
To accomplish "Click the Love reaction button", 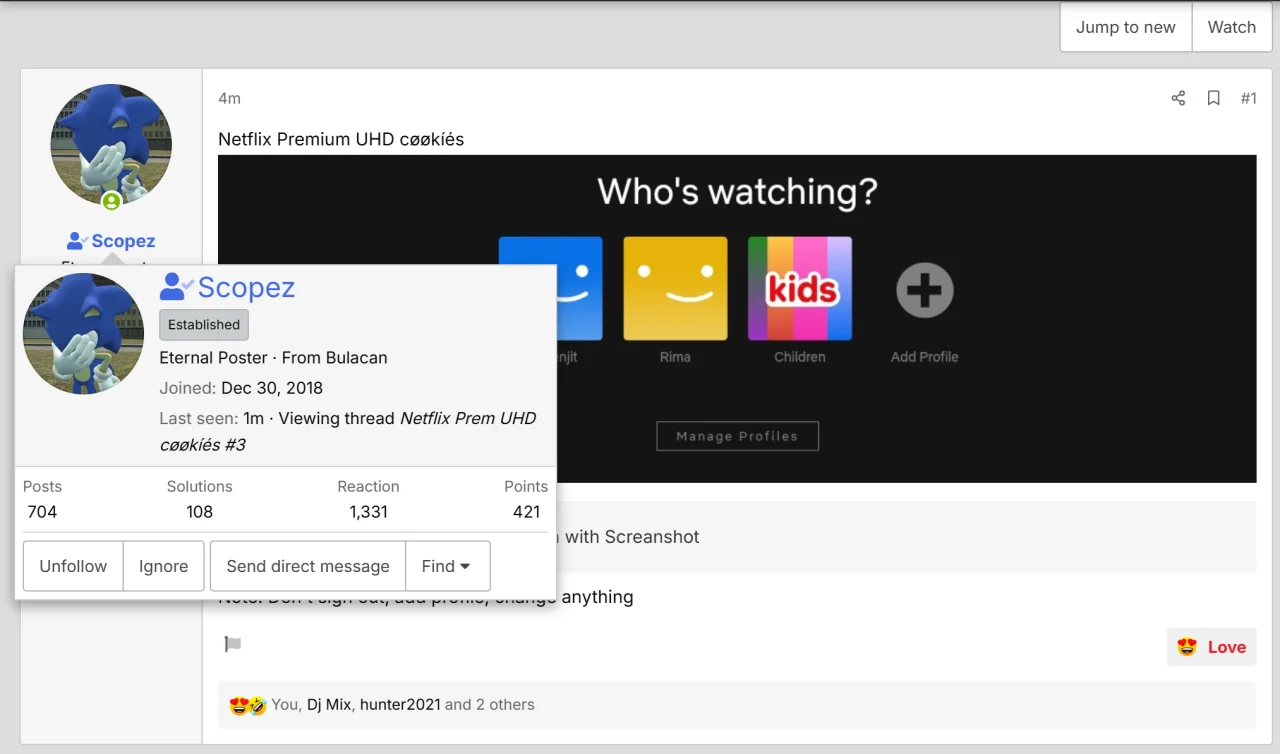I will 1211,647.
